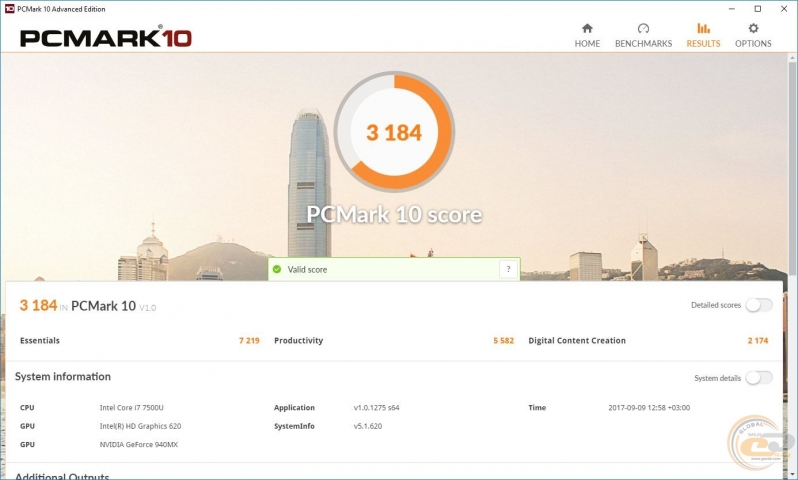Click the Application version v1.0.1275 s64

pyautogui.click(x=376, y=408)
